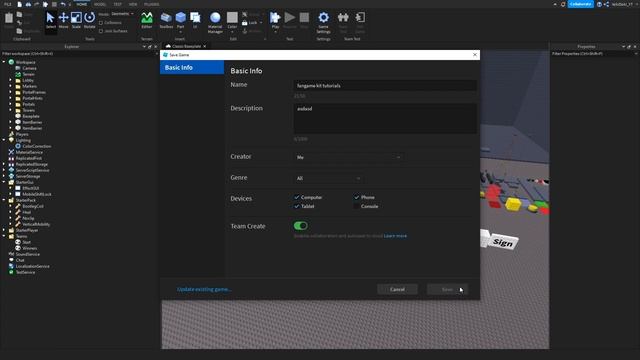Select the Basic Info sidebar tab
Screen dimensions: 640x360
[192, 67]
